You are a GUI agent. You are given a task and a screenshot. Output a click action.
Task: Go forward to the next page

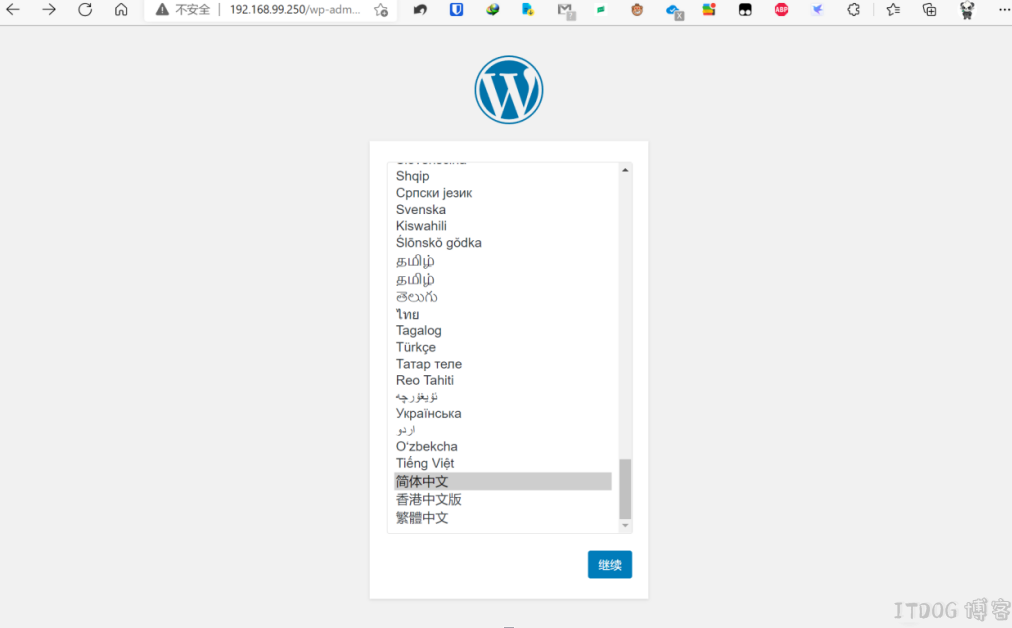(x=49, y=10)
